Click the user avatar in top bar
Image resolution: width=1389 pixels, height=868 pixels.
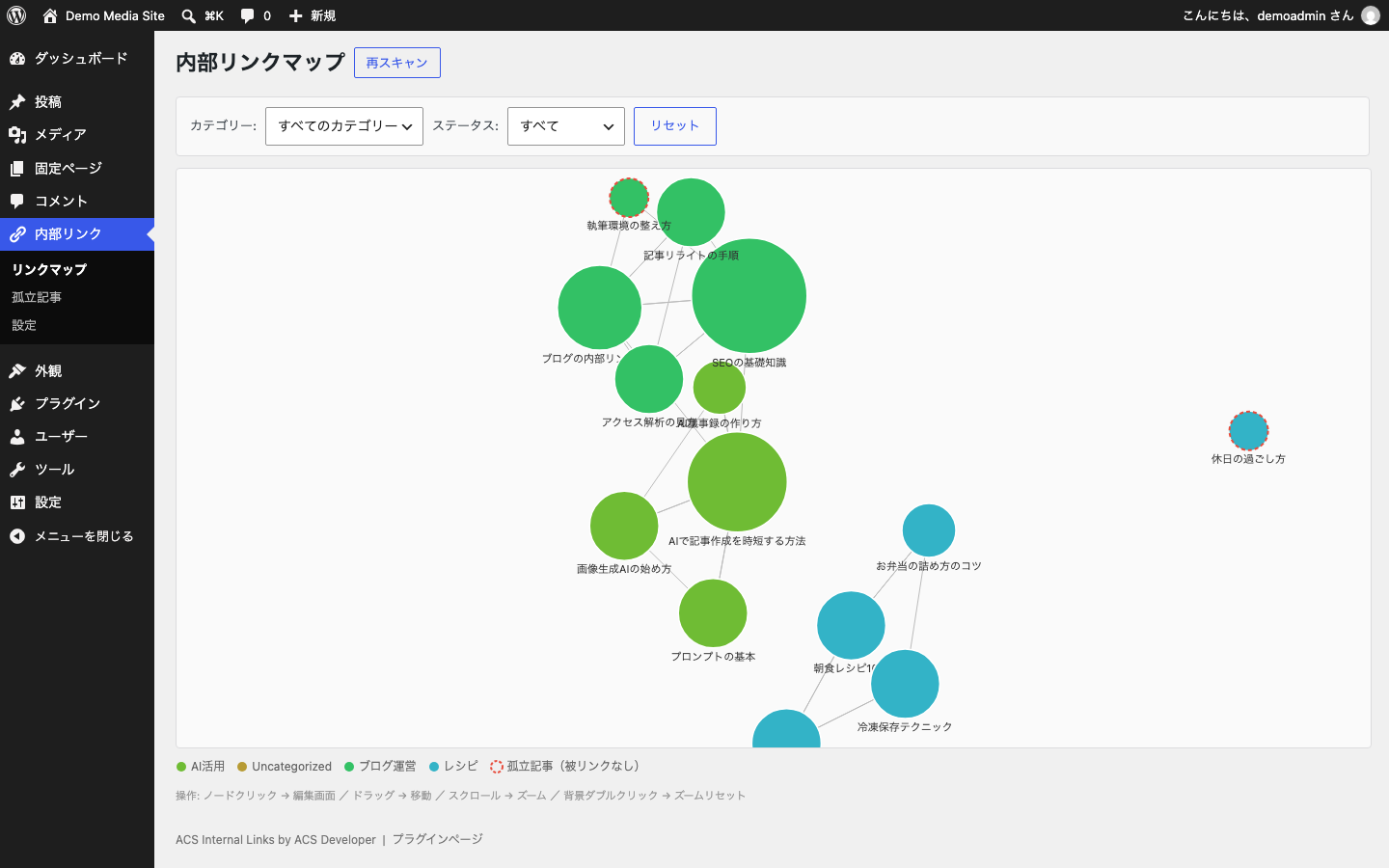pos(1371,15)
